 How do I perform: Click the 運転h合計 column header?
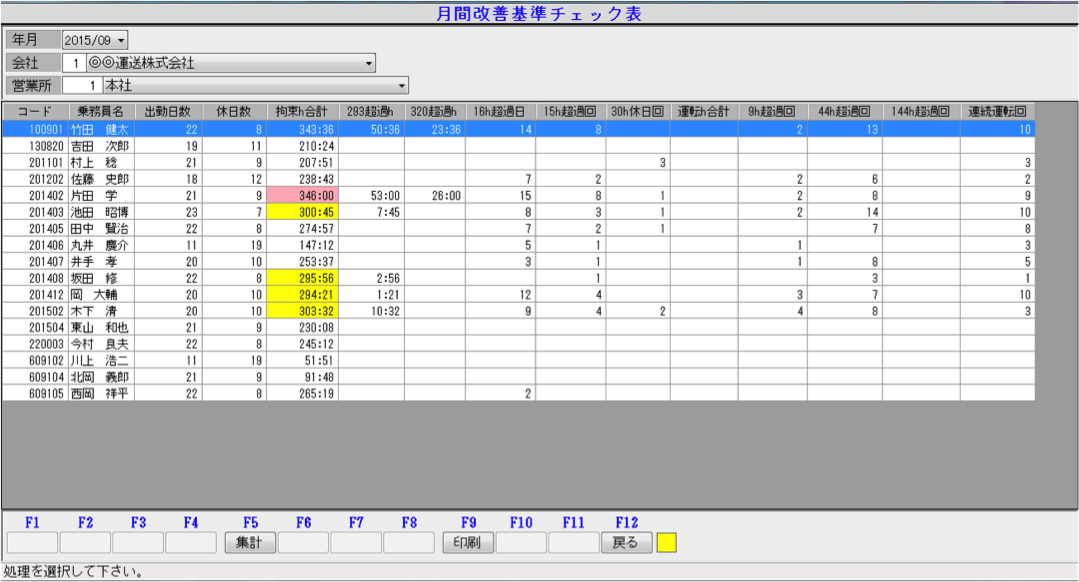(703, 111)
